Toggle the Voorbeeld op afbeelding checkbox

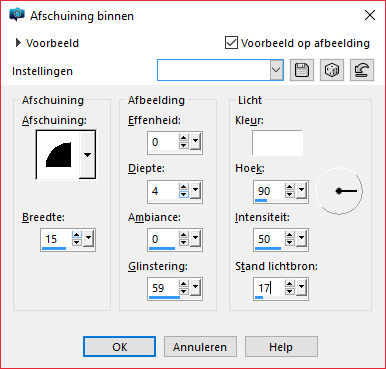point(231,43)
